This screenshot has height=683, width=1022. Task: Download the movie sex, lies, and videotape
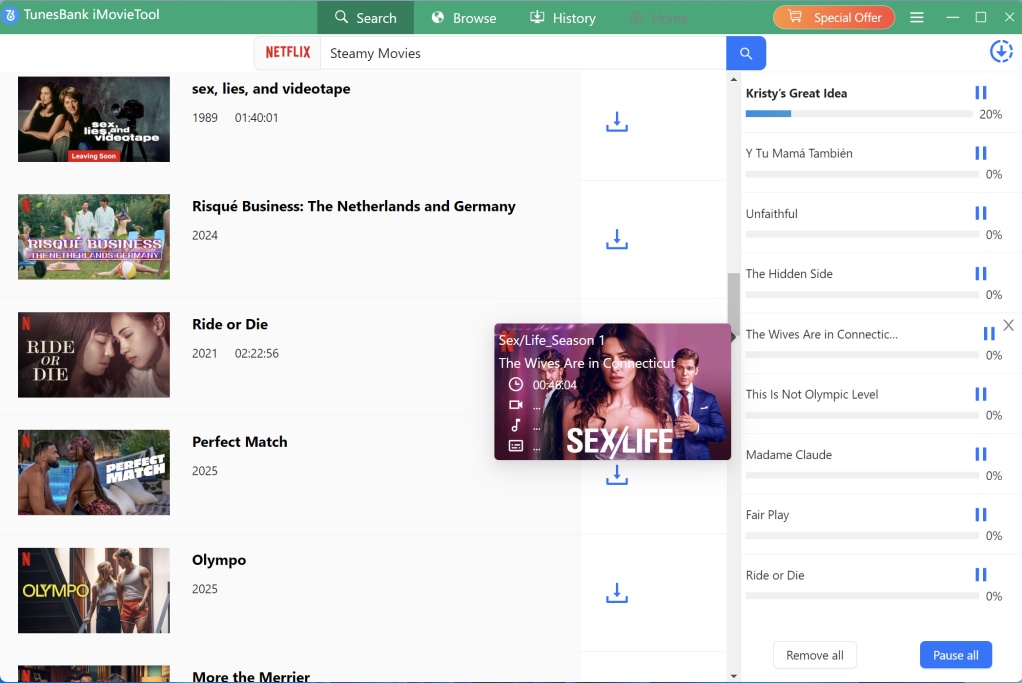[x=616, y=121]
